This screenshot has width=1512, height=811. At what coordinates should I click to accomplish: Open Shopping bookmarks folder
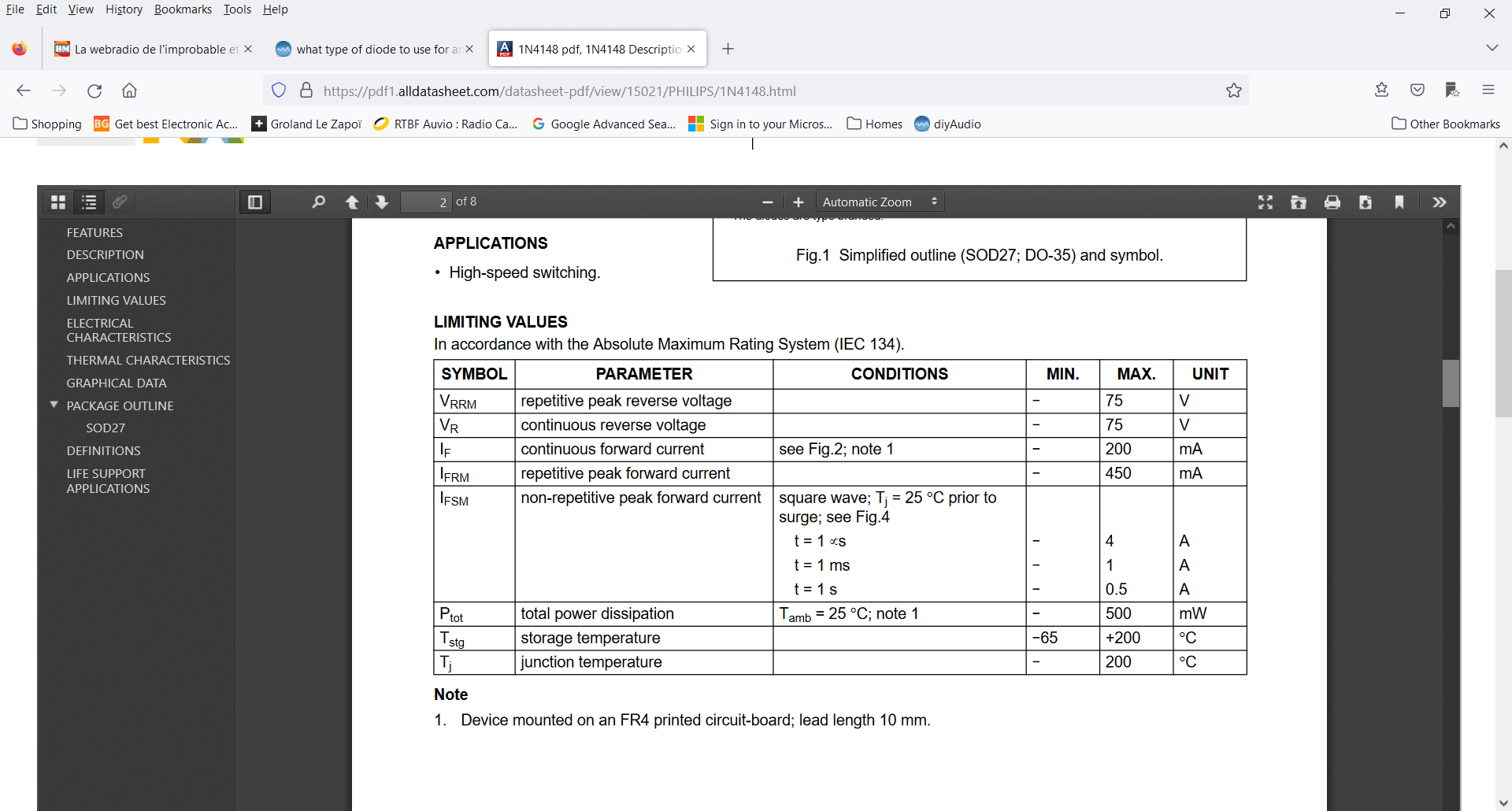tap(47, 124)
